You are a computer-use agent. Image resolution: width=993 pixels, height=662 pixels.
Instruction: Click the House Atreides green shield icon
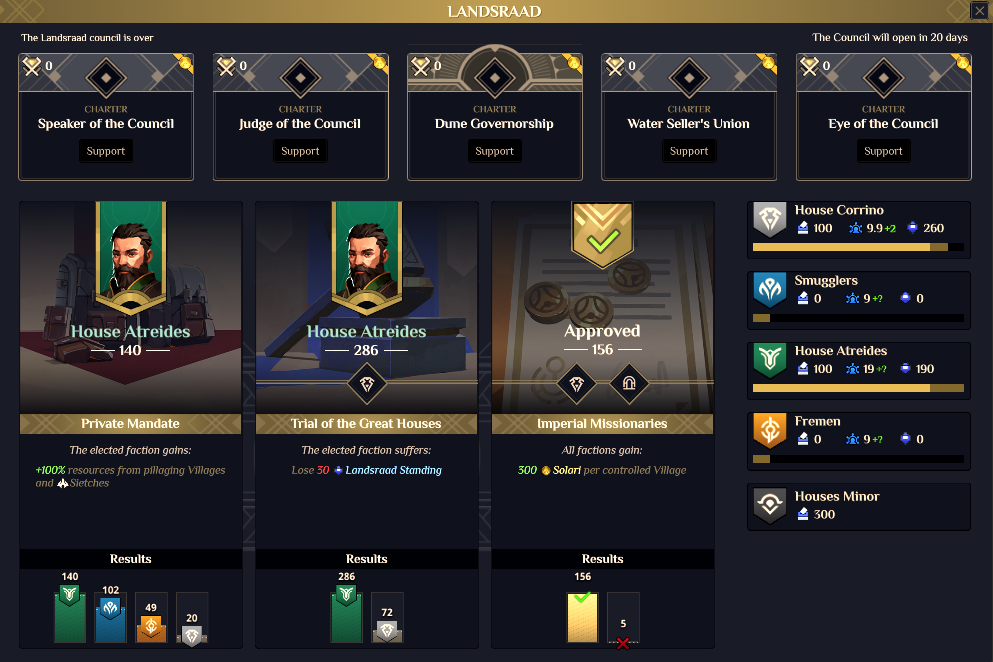[769, 360]
